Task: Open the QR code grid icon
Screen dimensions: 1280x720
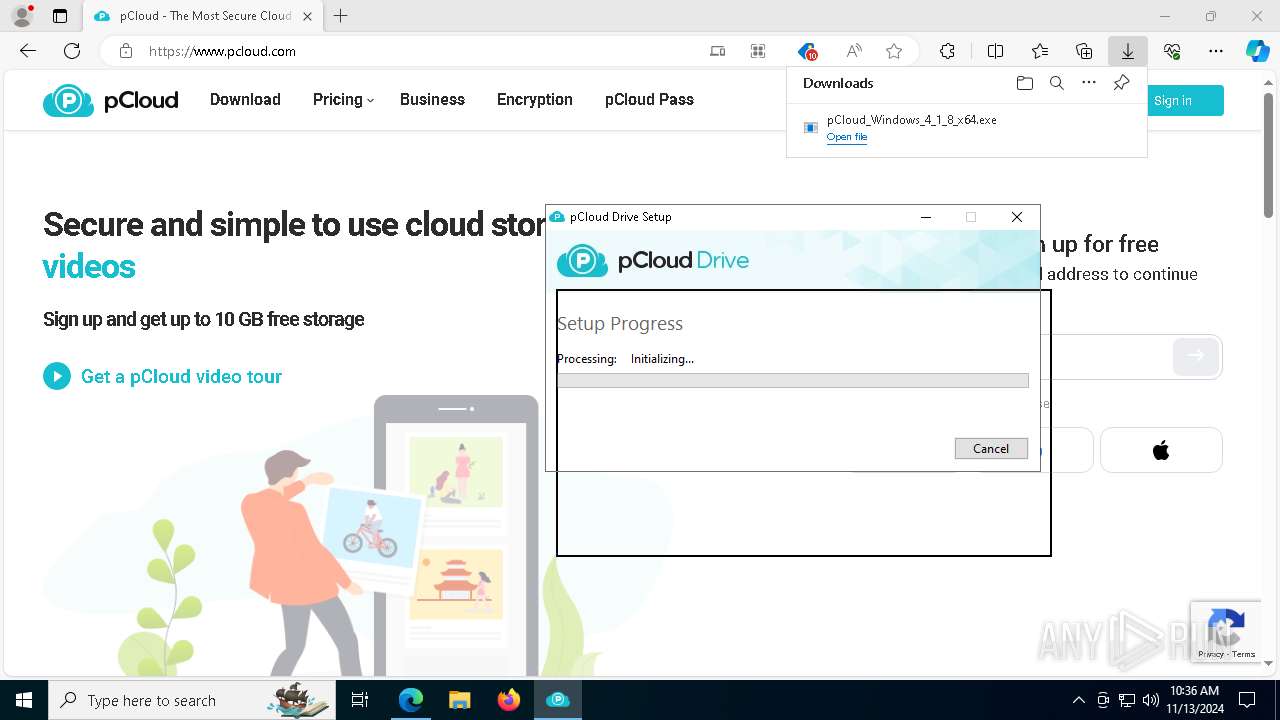Action: [x=758, y=51]
